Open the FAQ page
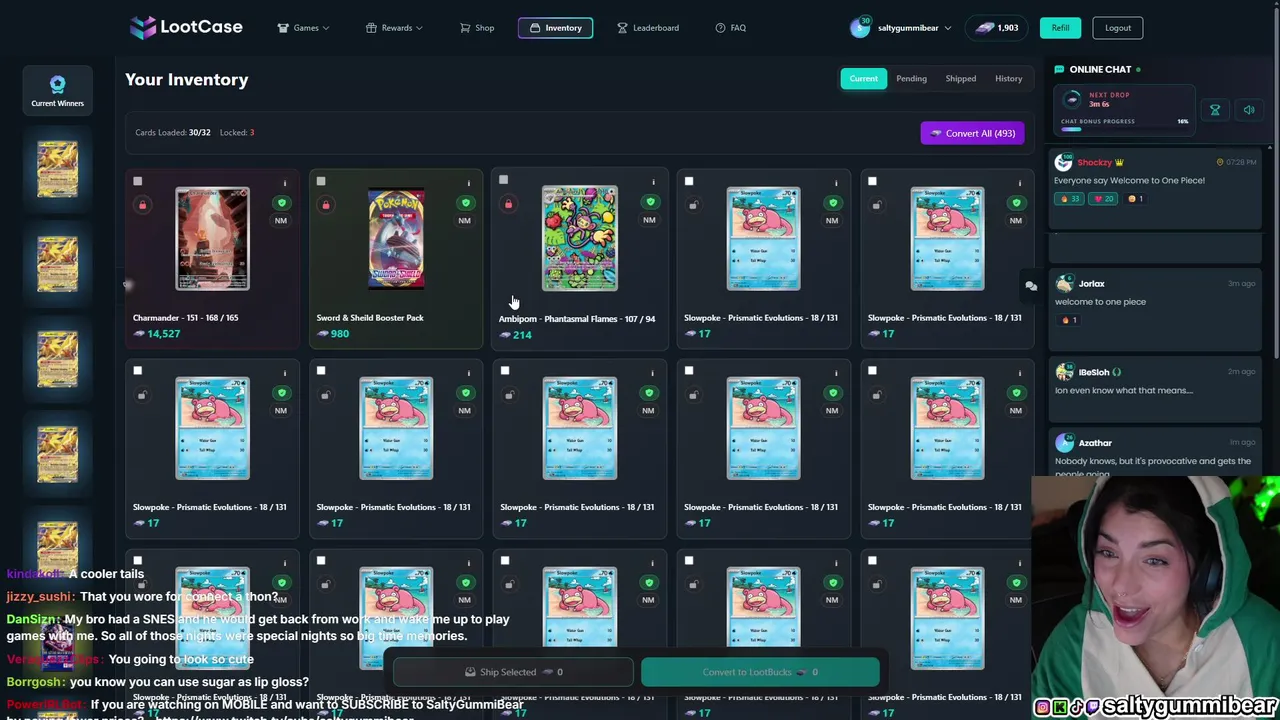The height and width of the screenshot is (720, 1280). (731, 28)
